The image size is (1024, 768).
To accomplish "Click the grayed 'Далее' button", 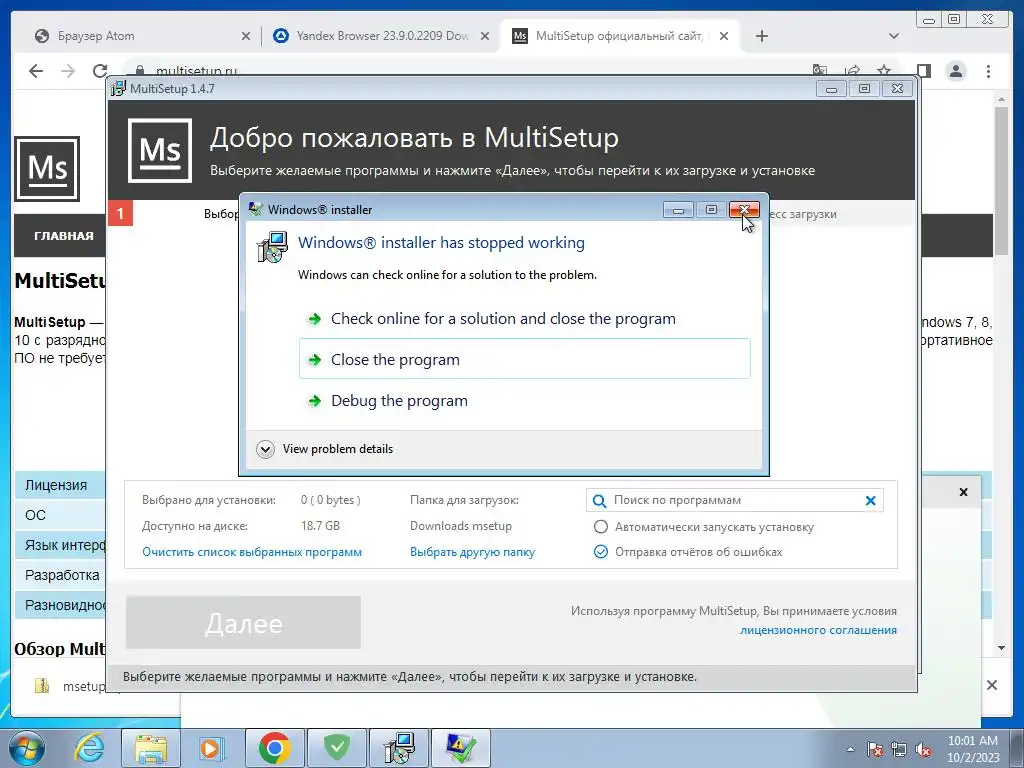I will [x=243, y=622].
